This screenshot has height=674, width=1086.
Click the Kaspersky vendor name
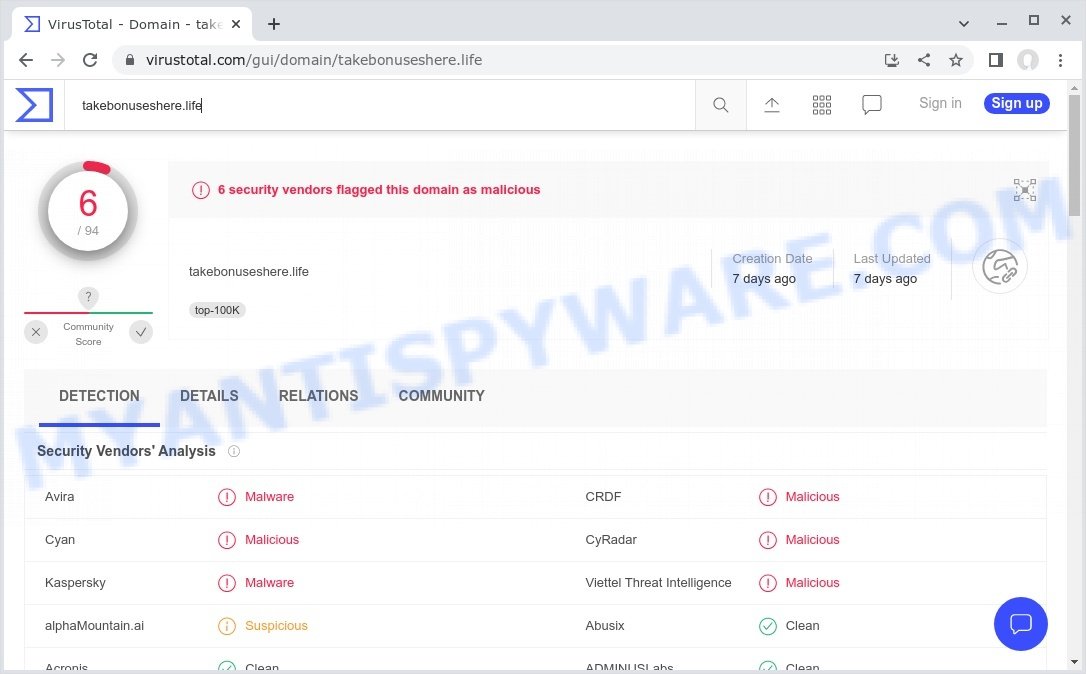point(75,583)
